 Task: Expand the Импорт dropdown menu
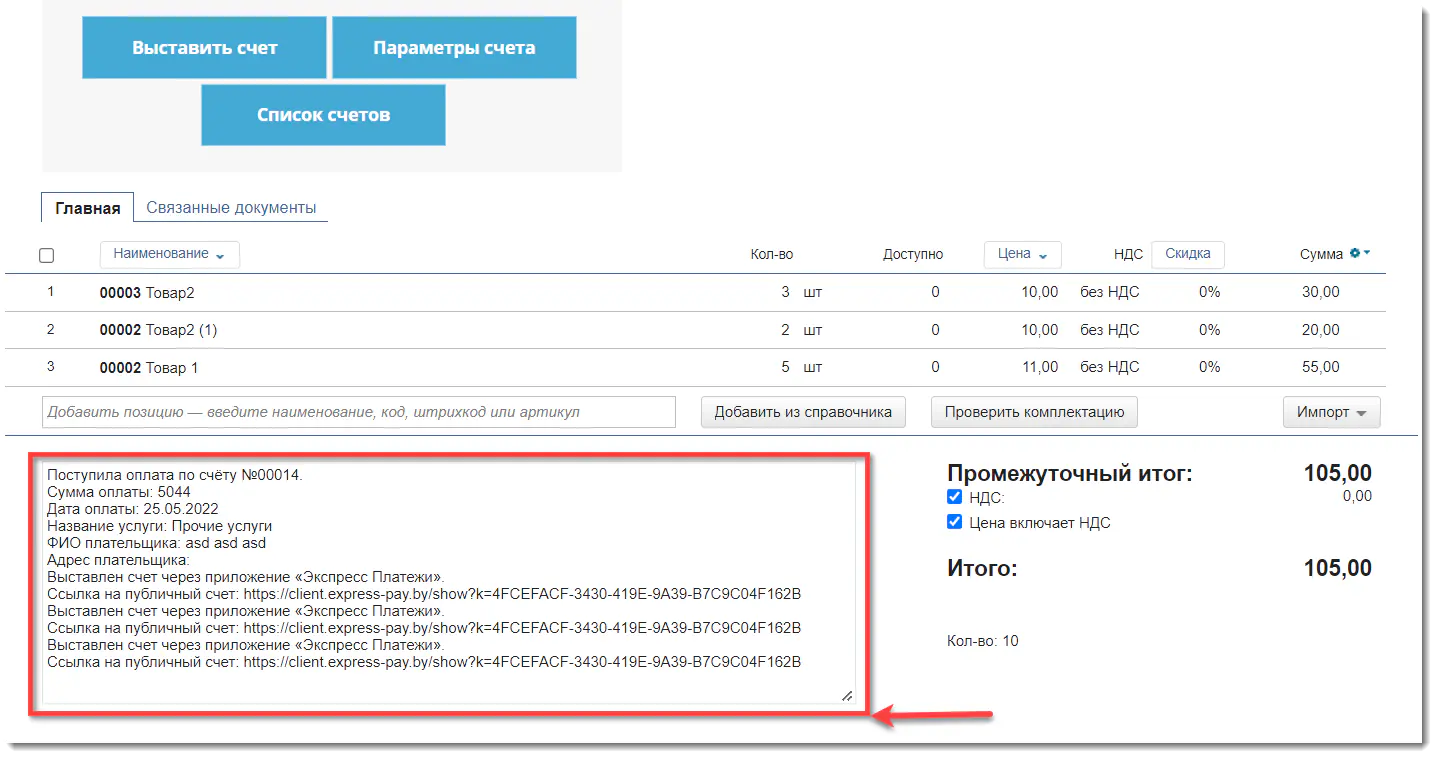[1330, 412]
